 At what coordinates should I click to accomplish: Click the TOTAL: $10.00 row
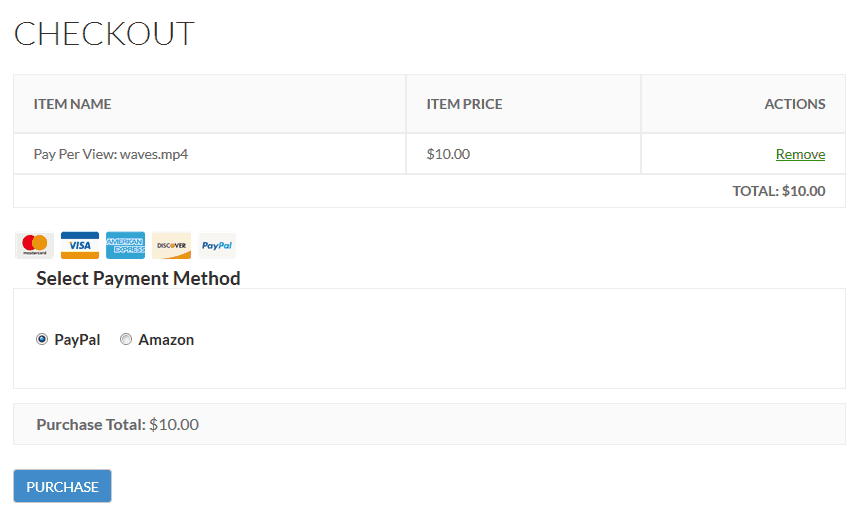pos(429,191)
